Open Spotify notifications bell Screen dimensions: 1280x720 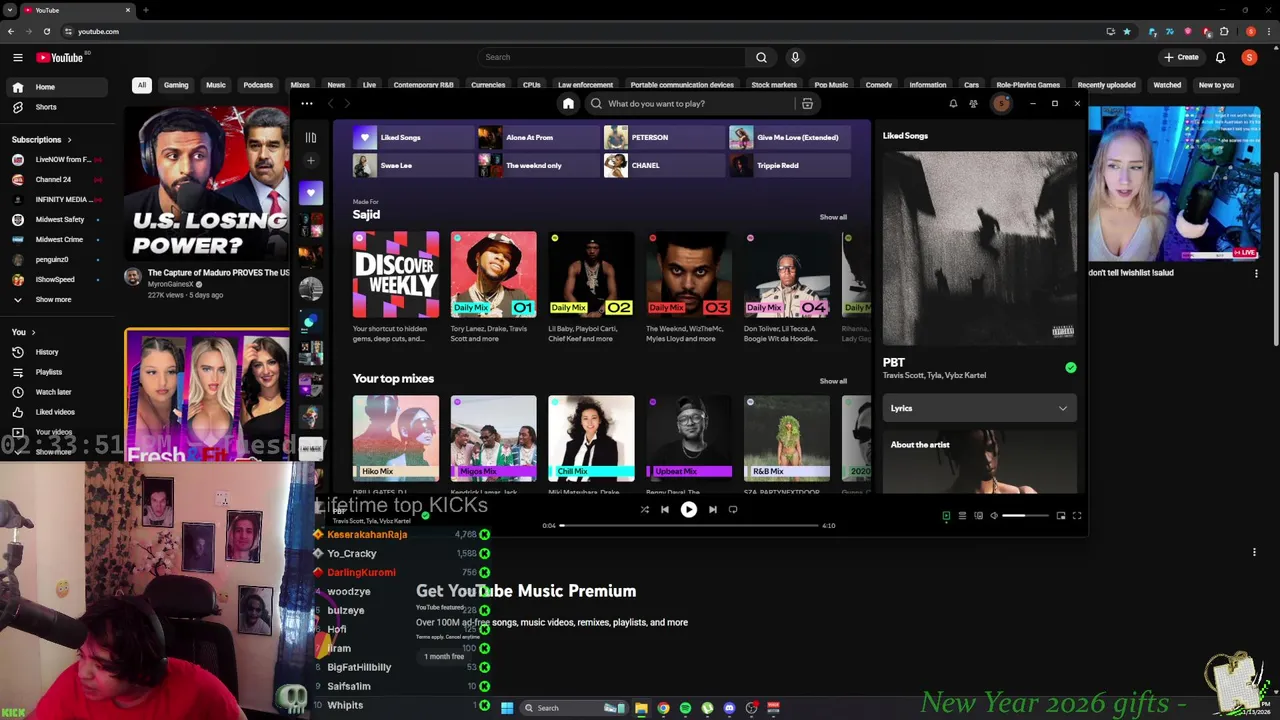point(953,104)
